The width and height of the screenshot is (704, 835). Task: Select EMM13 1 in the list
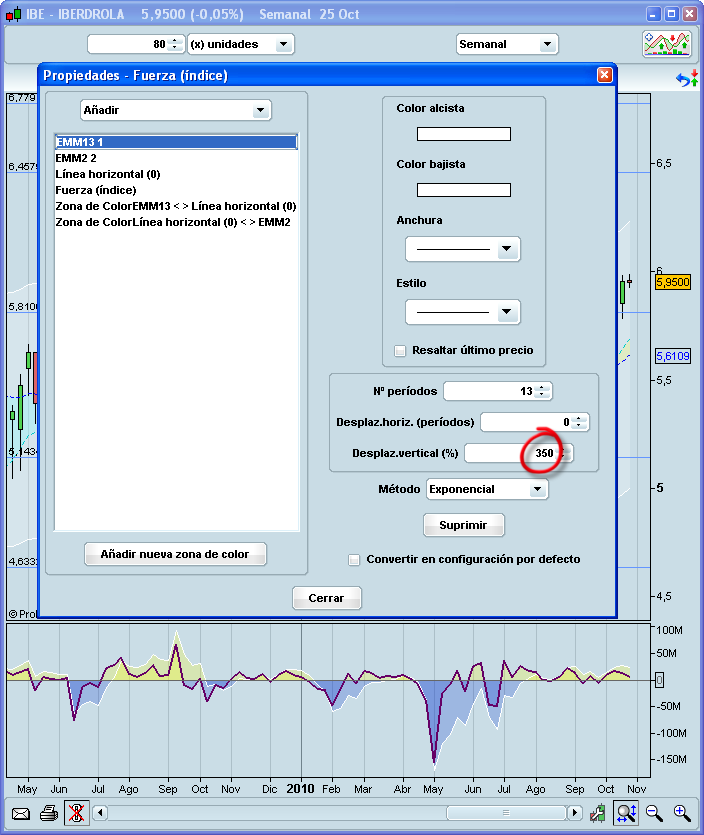pos(176,142)
